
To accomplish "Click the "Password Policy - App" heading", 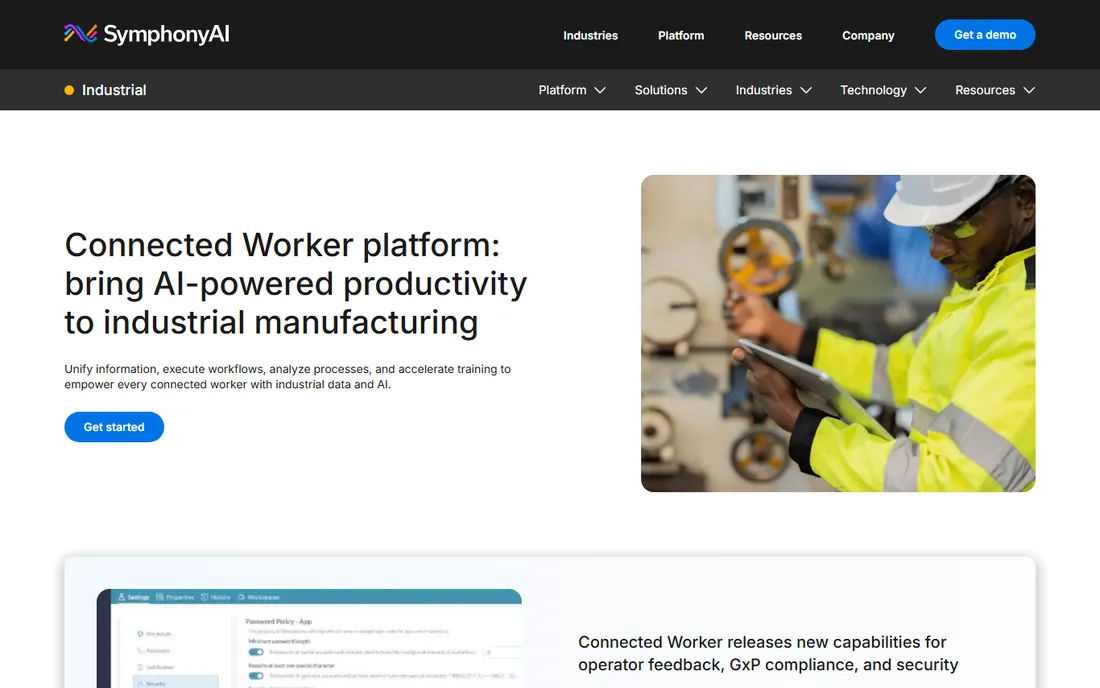I will tap(279, 621).
